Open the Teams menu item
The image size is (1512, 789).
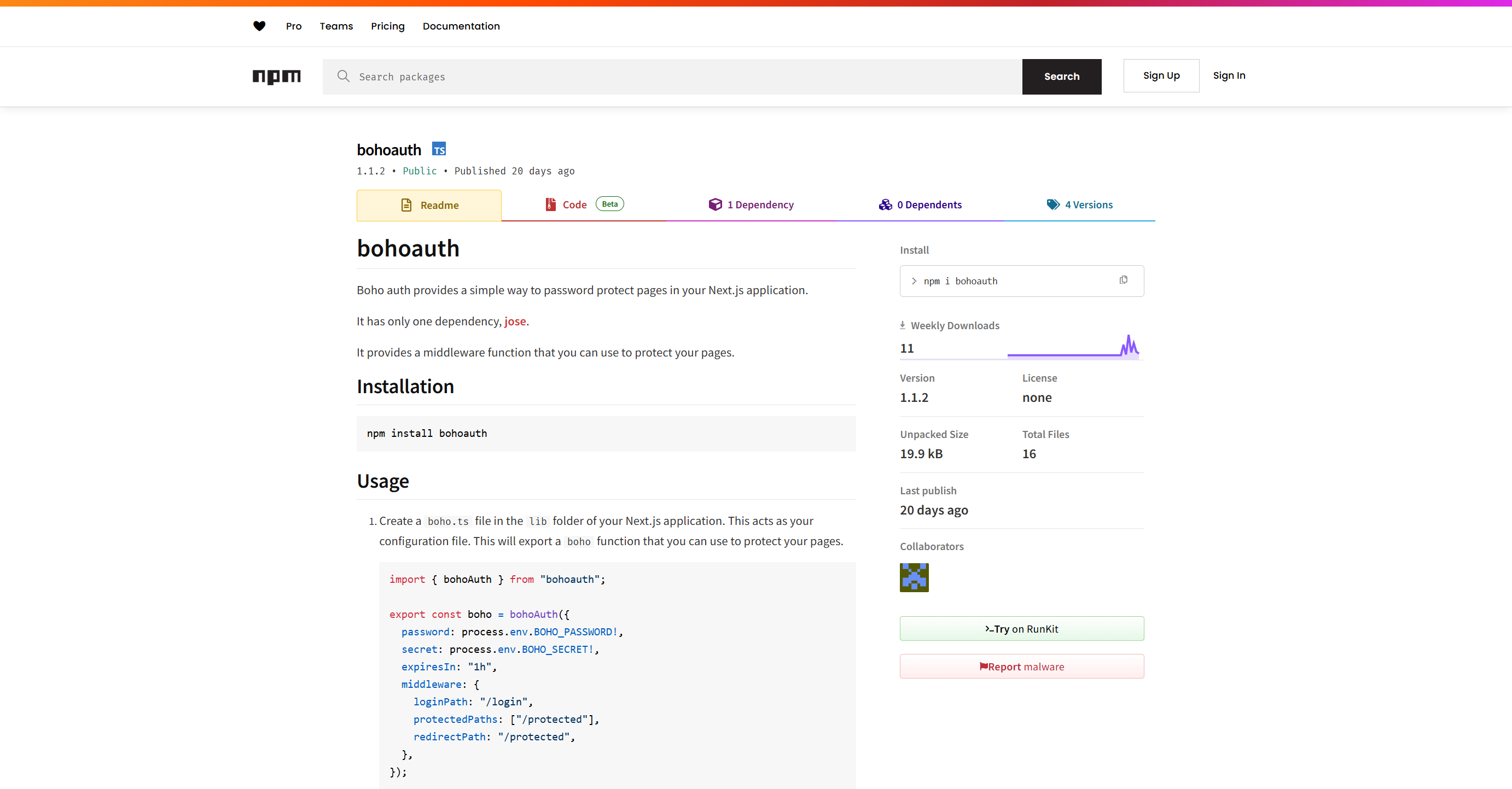(x=336, y=26)
